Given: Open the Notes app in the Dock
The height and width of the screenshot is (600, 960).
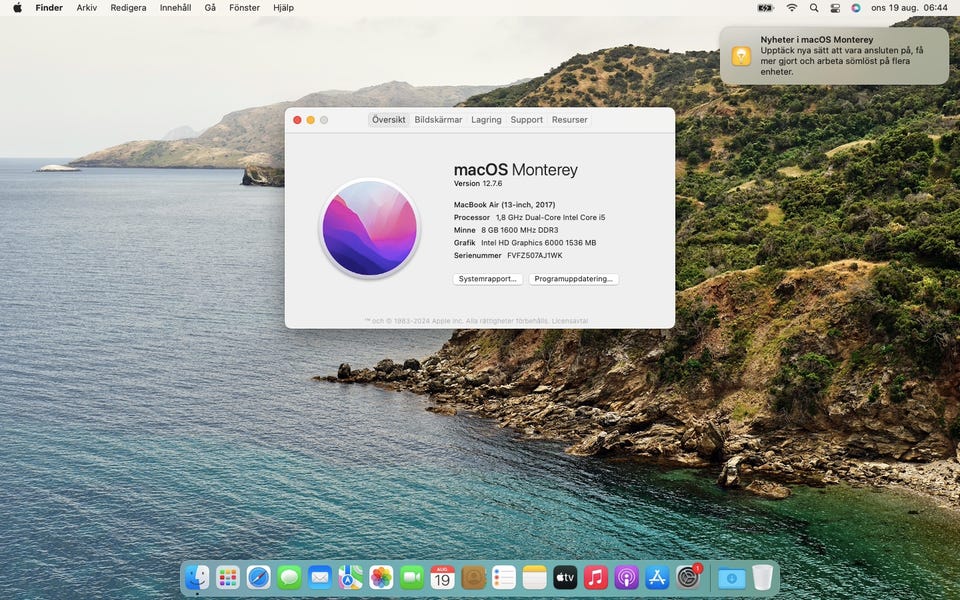Looking at the screenshot, I should pyautogui.click(x=534, y=577).
